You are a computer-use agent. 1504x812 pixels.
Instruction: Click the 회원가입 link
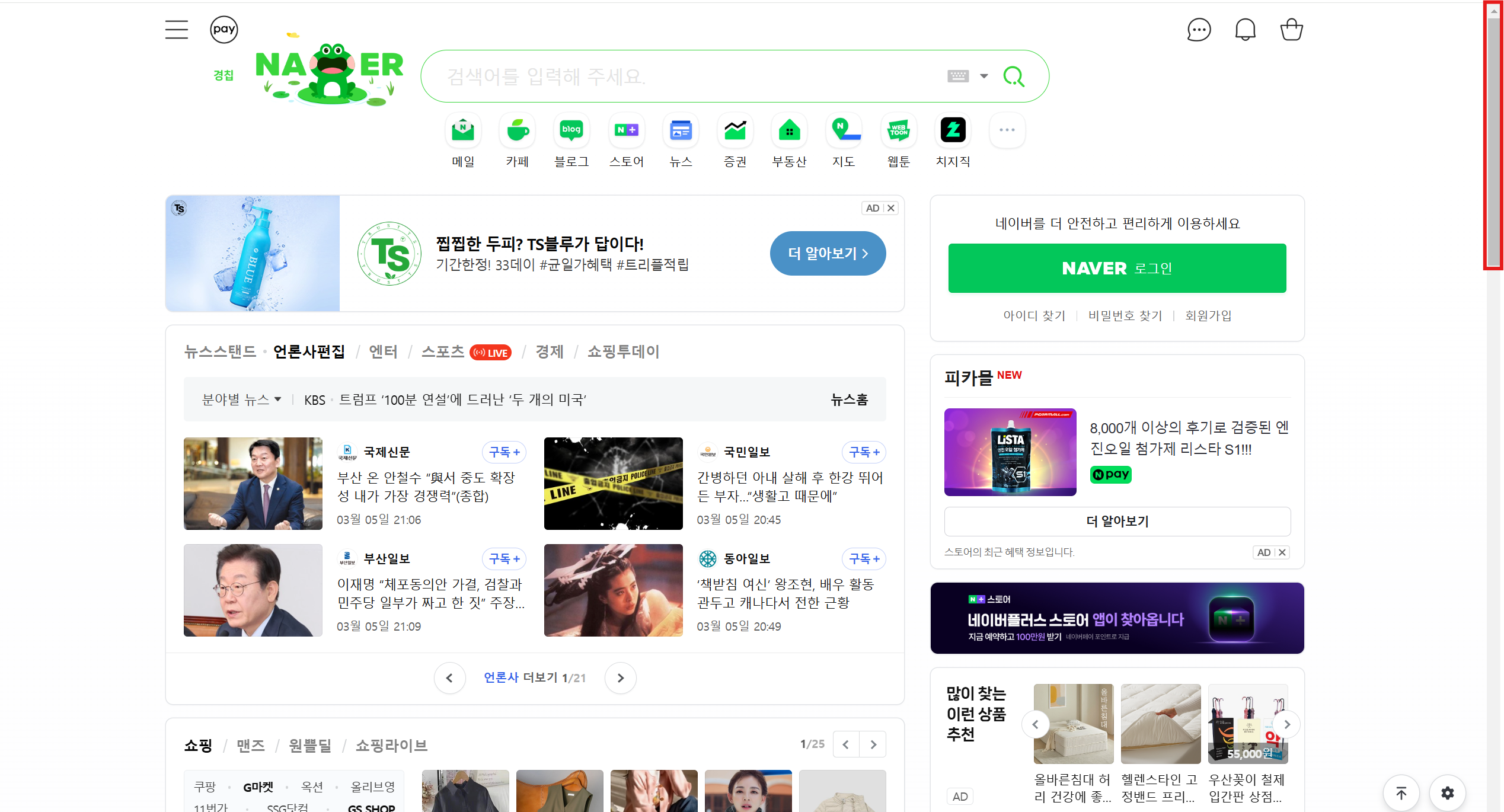[x=1208, y=315]
